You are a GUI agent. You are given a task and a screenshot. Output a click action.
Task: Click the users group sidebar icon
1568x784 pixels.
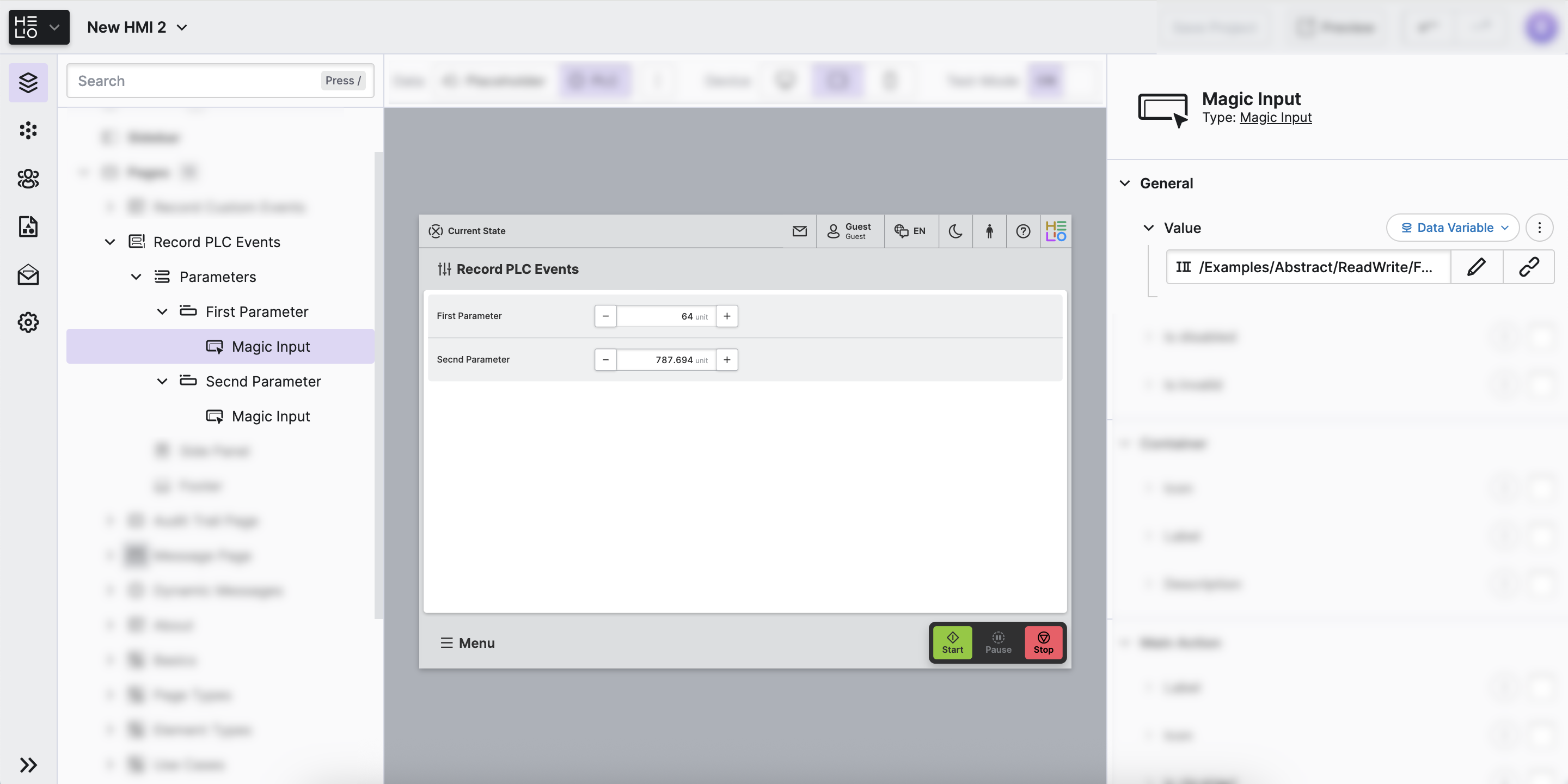click(28, 179)
